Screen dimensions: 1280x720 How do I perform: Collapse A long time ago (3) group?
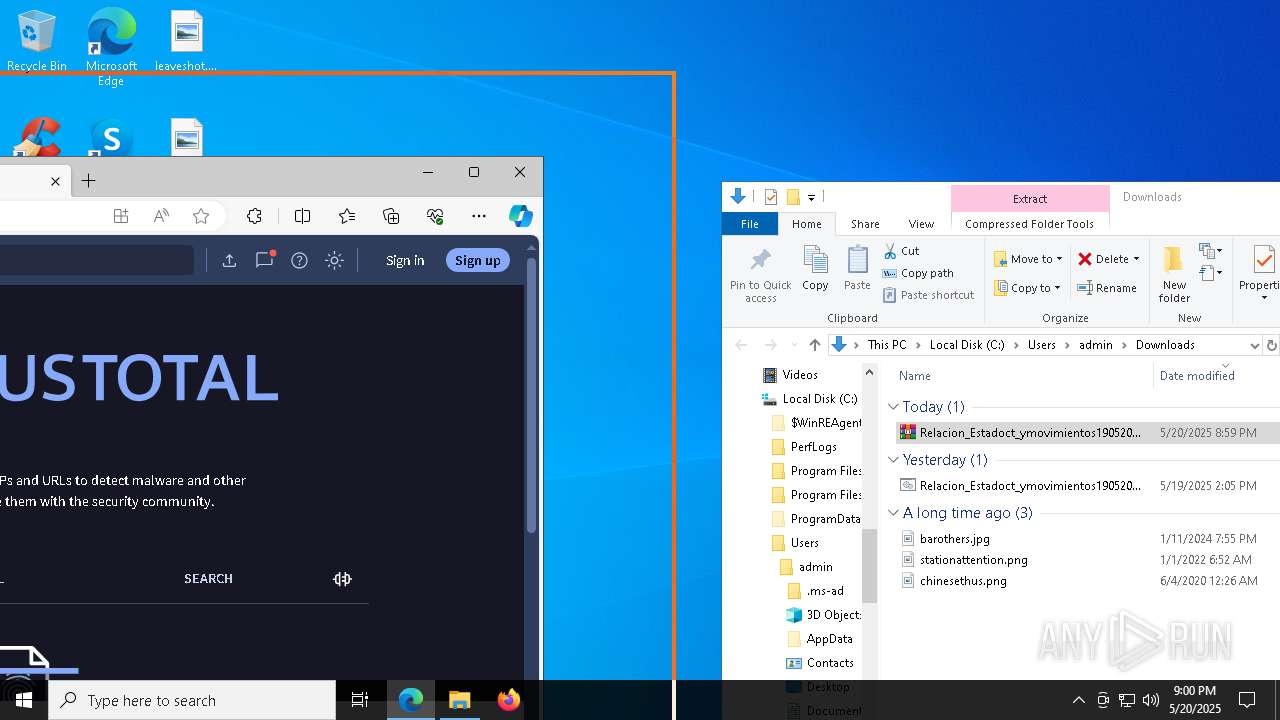[x=893, y=513]
